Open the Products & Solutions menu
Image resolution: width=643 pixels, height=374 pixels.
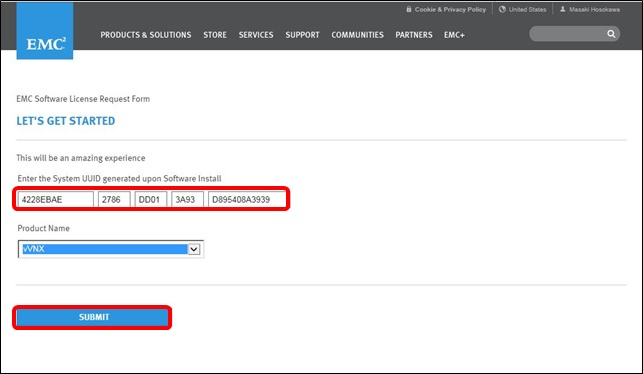(146, 35)
